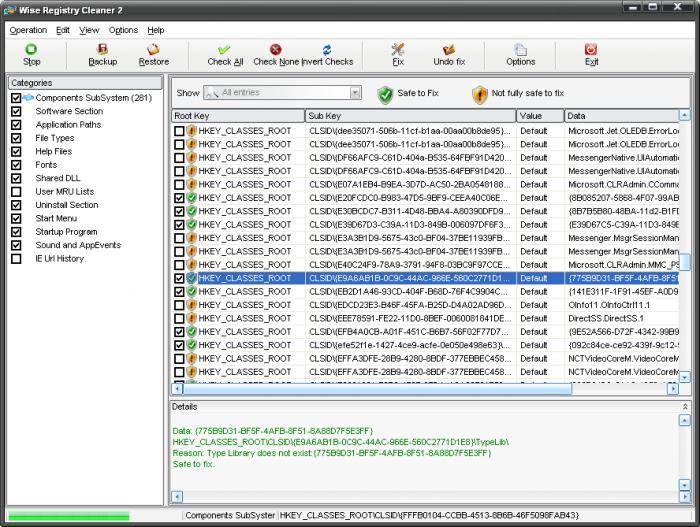Image resolution: width=700 pixels, height=527 pixels.
Task: Enable the IE Url History checkbox
Action: pos(15,259)
